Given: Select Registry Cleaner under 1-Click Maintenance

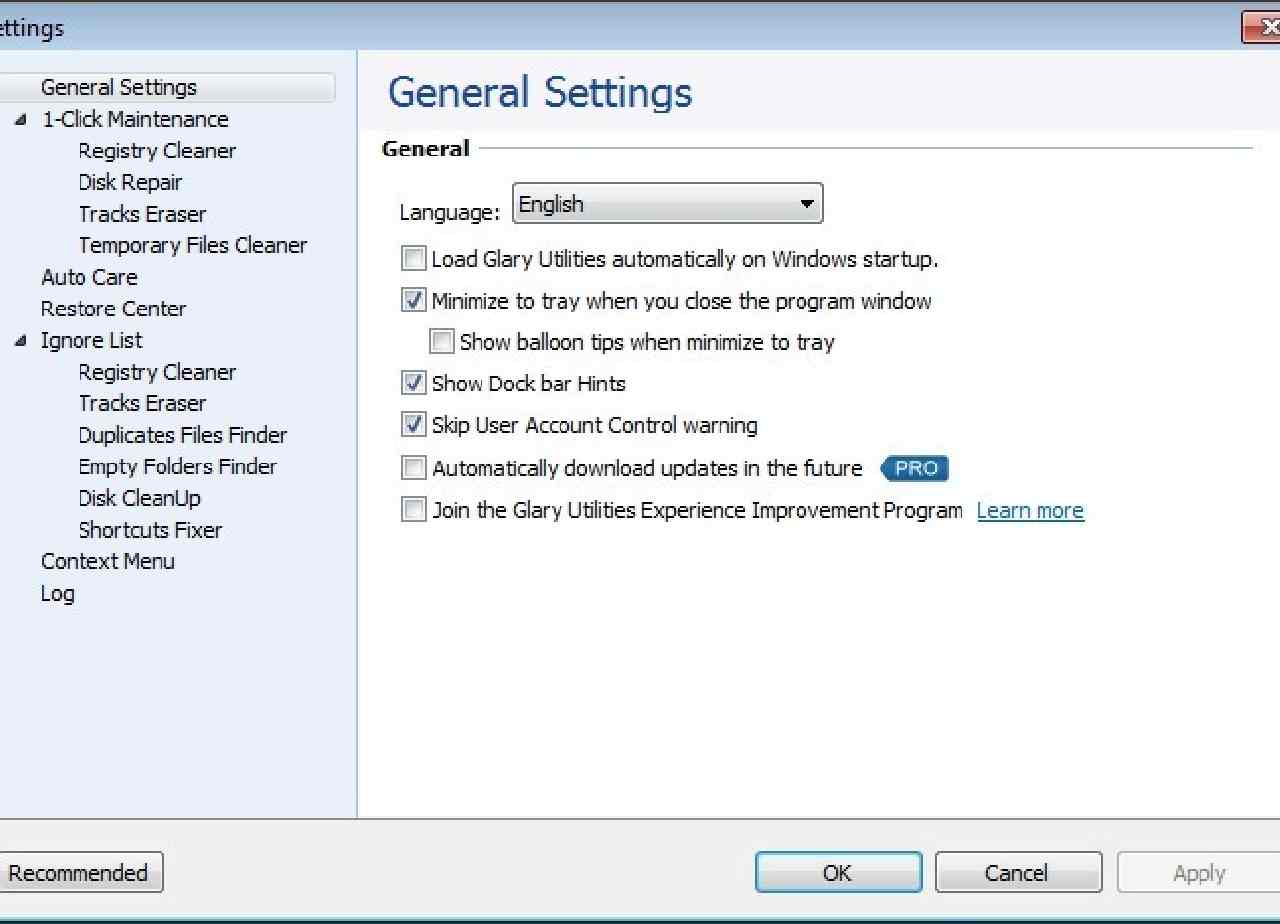Looking at the screenshot, I should [x=157, y=151].
